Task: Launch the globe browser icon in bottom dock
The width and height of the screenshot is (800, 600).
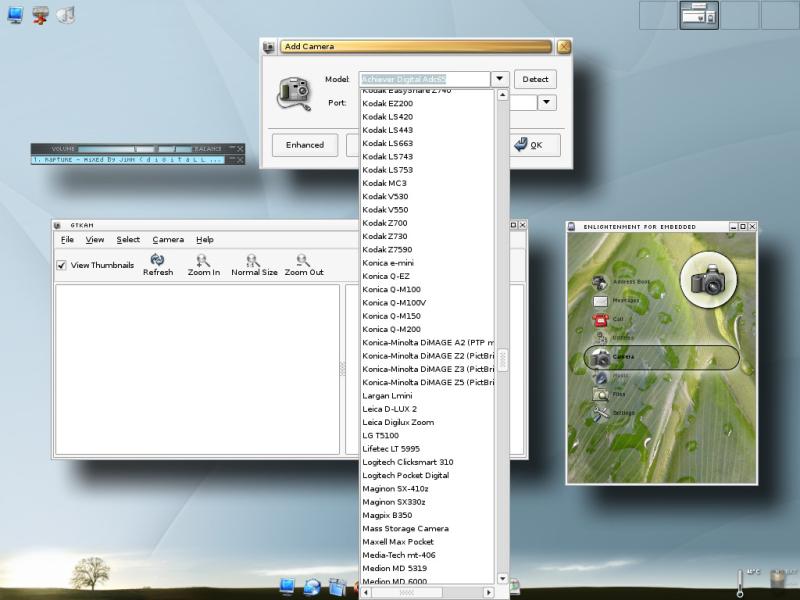Action: click(x=312, y=587)
